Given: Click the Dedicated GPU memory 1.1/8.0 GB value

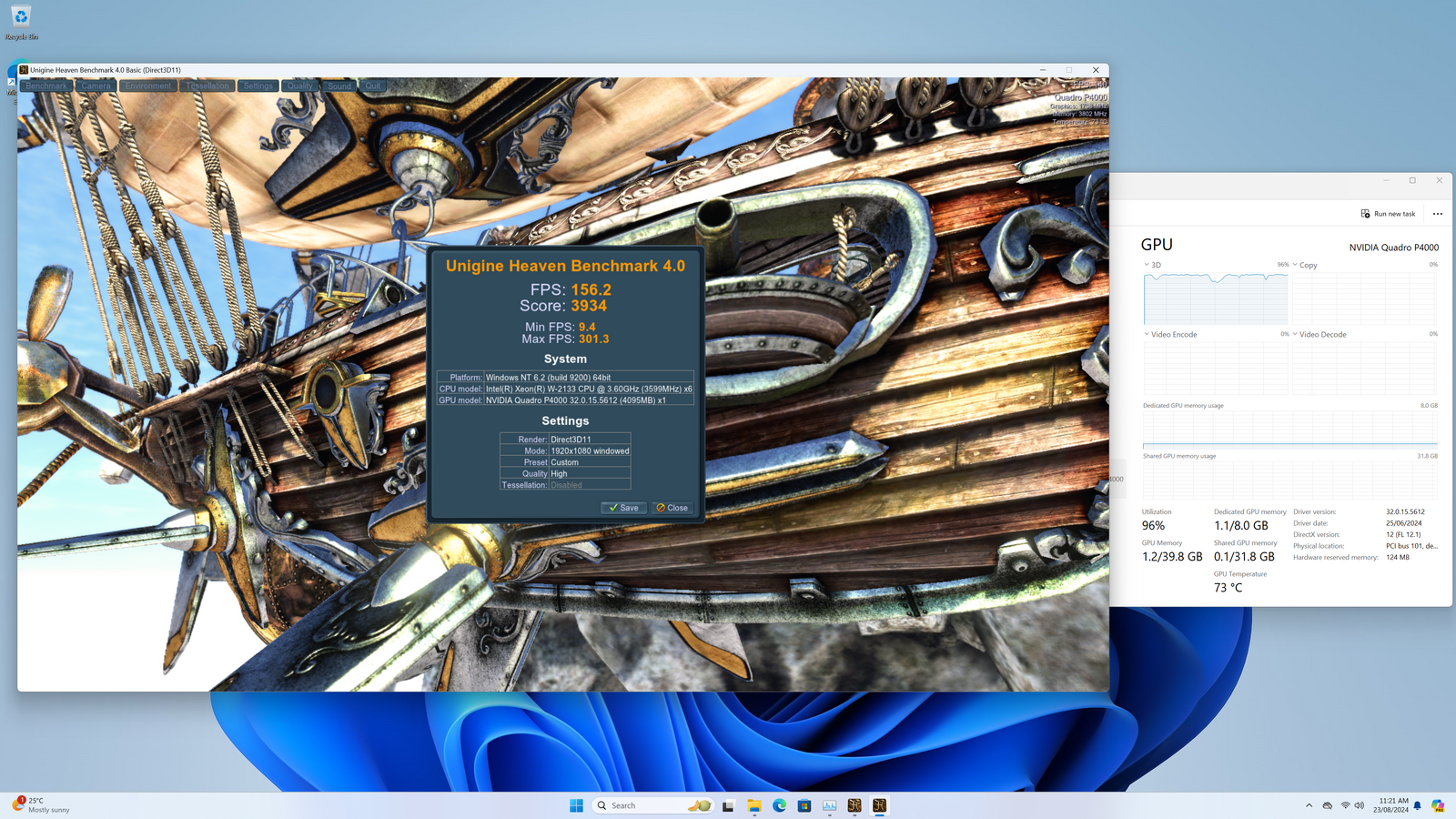Looking at the screenshot, I should pyautogui.click(x=1241, y=526).
